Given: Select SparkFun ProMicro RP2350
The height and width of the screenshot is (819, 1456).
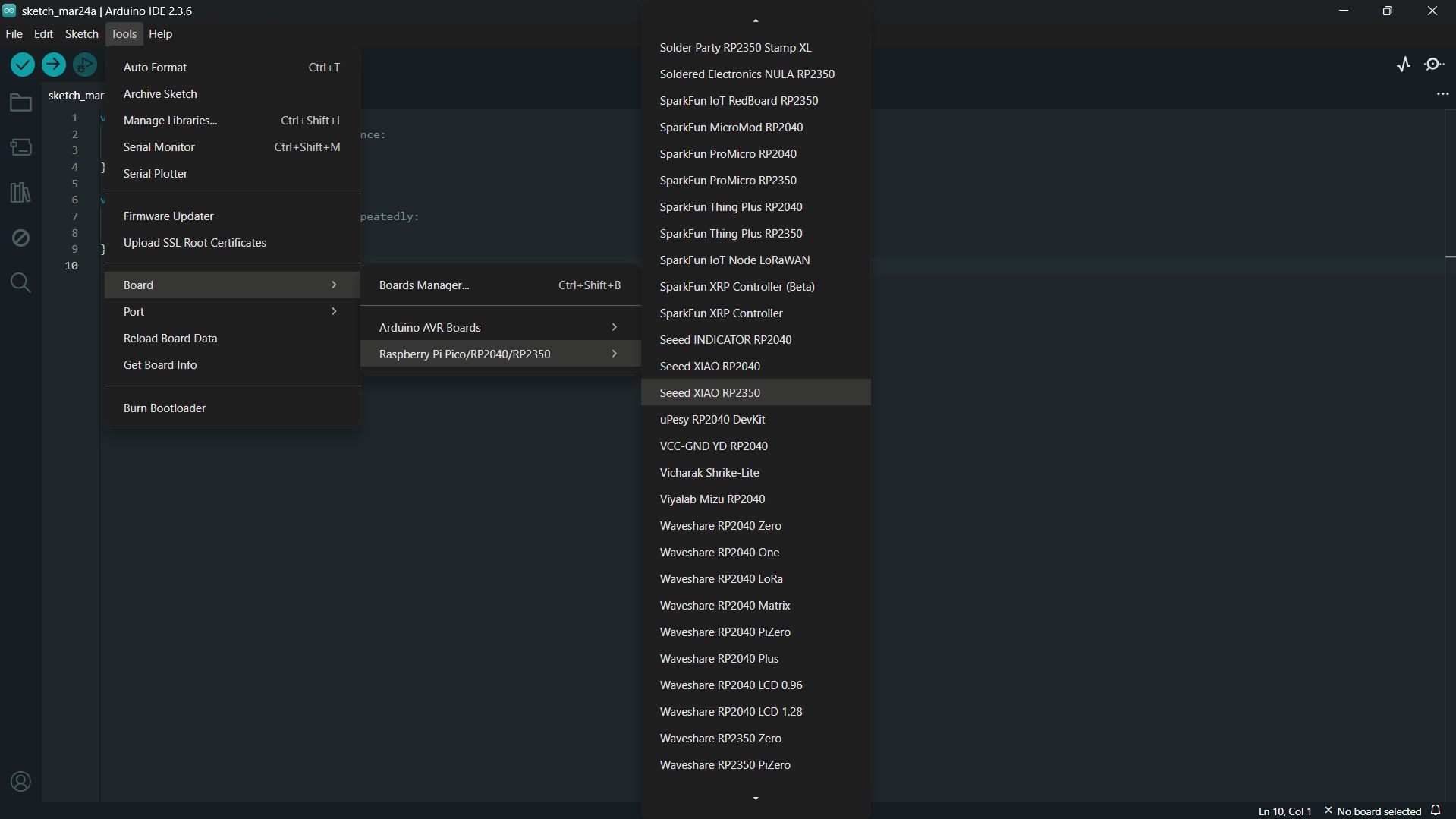Looking at the screenshot, I should (756, 181).
